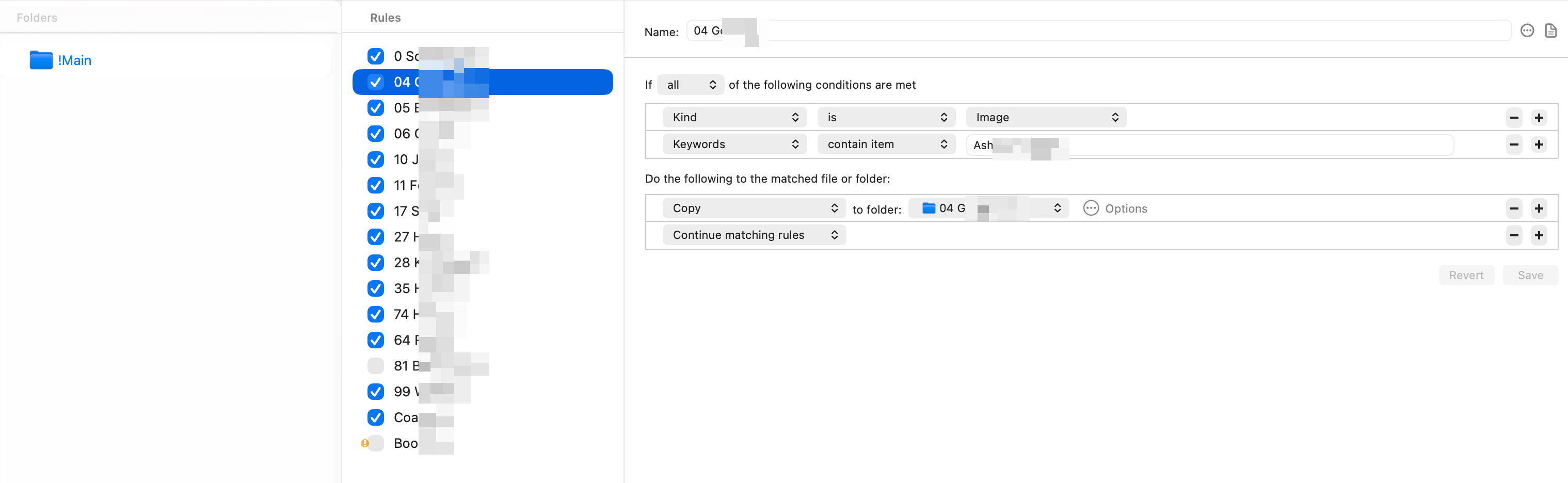Remove the Continue matching rules action
This screenshot has height=483, width=1568.
point(1514,235)
